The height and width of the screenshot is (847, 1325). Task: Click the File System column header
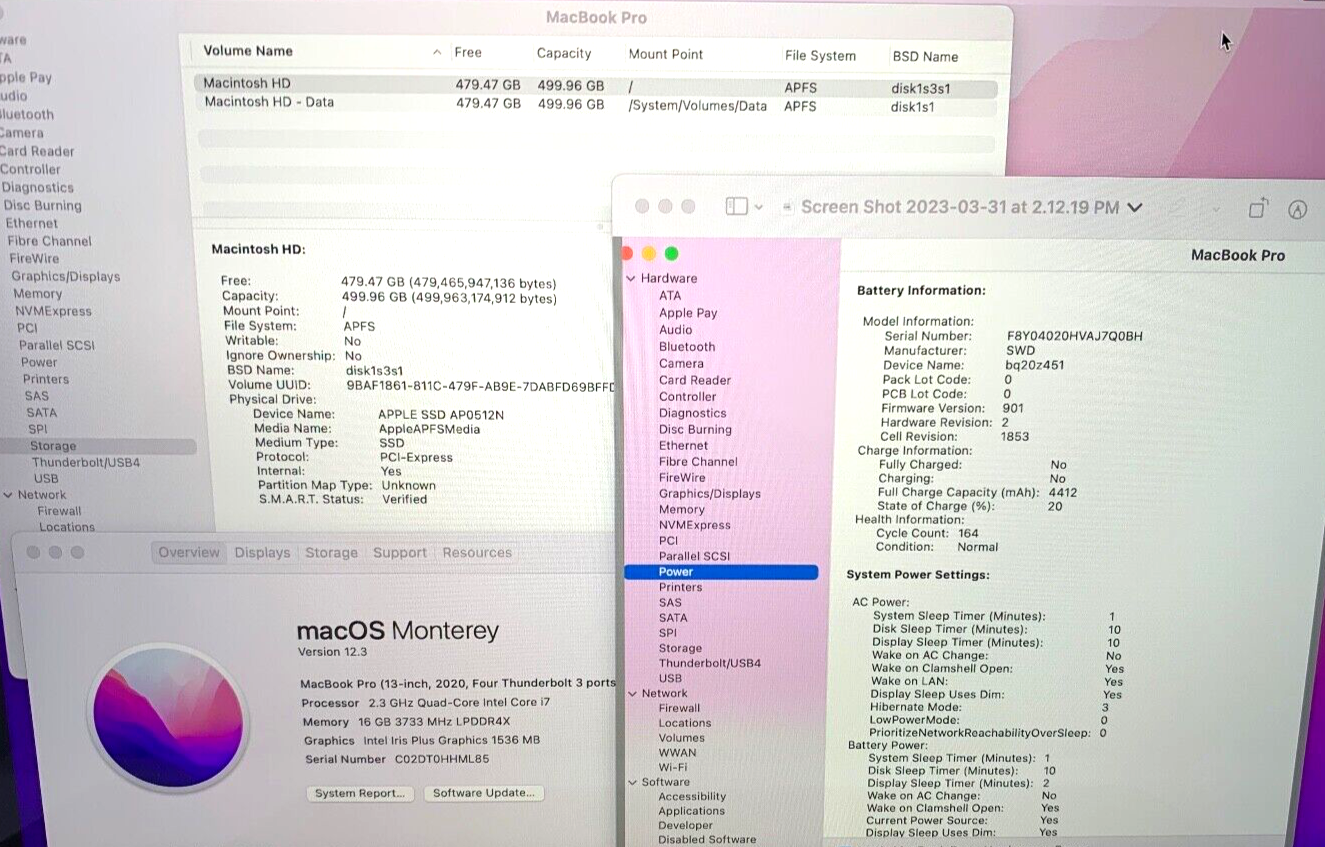[820, 56]
